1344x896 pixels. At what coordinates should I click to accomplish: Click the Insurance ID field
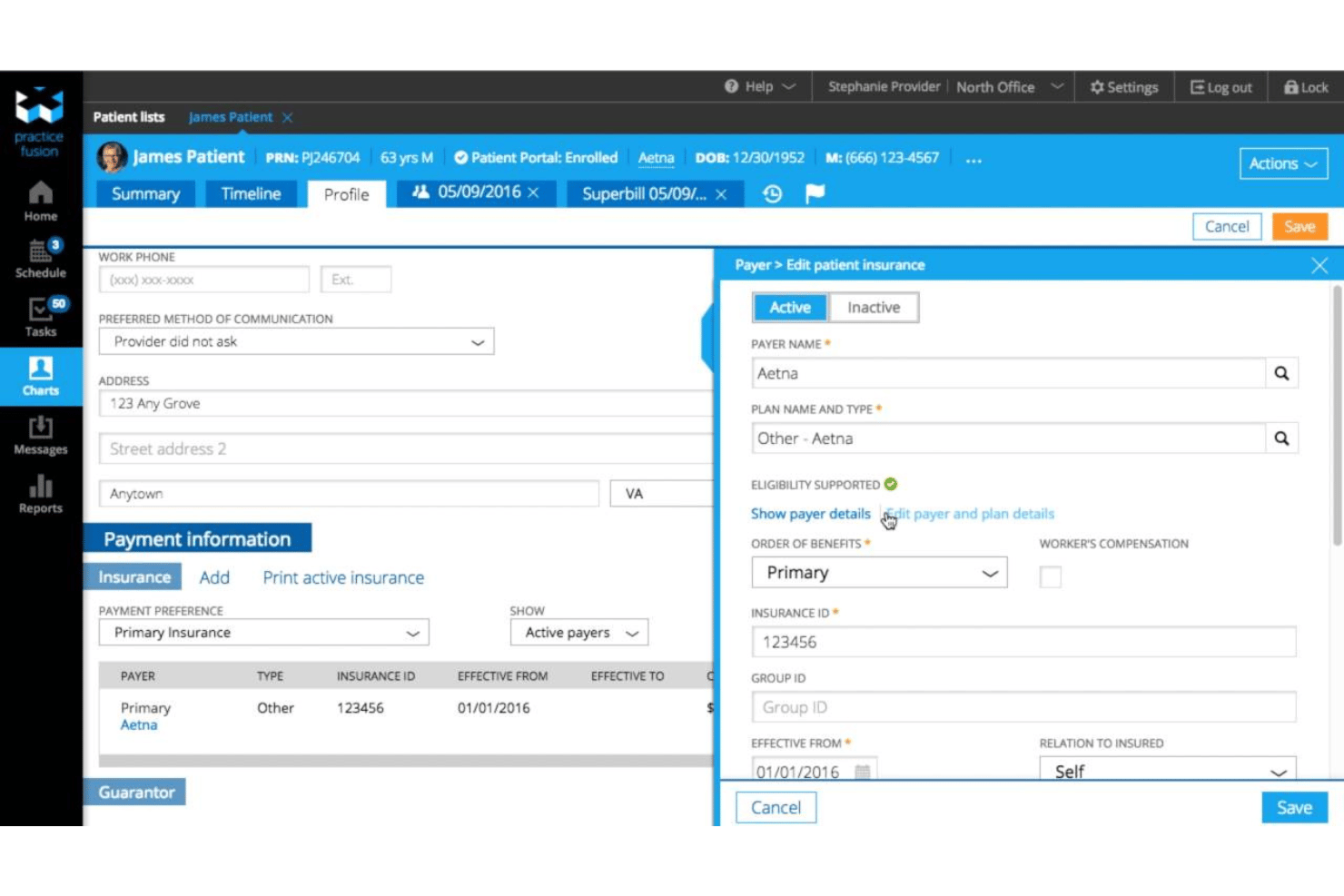pyautogui.click(x=1023, y=642)
